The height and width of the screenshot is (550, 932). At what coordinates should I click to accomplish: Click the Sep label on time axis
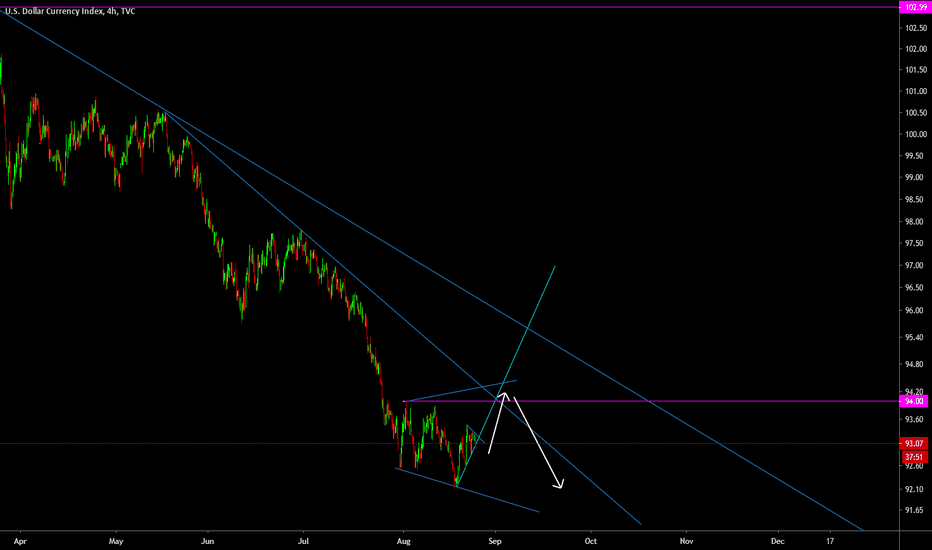(495, 541)
